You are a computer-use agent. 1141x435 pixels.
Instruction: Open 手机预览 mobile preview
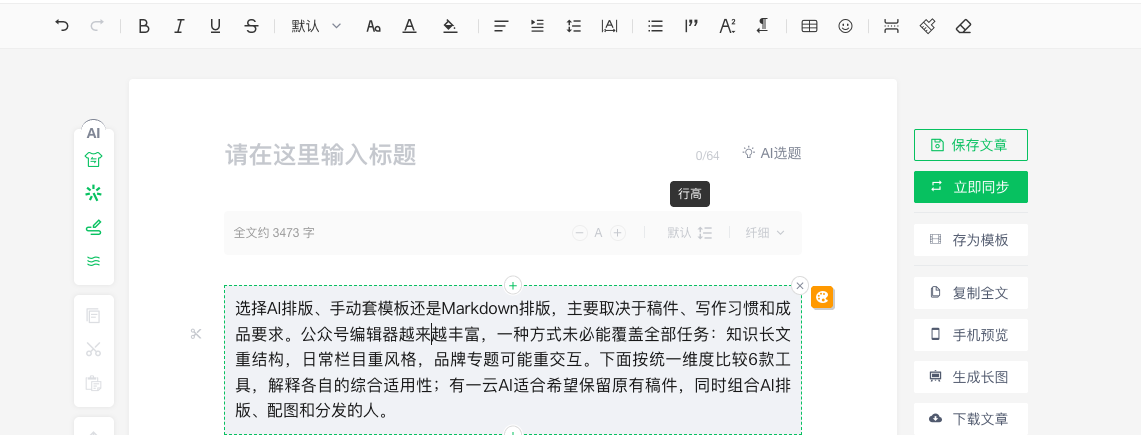click(971, 335)
